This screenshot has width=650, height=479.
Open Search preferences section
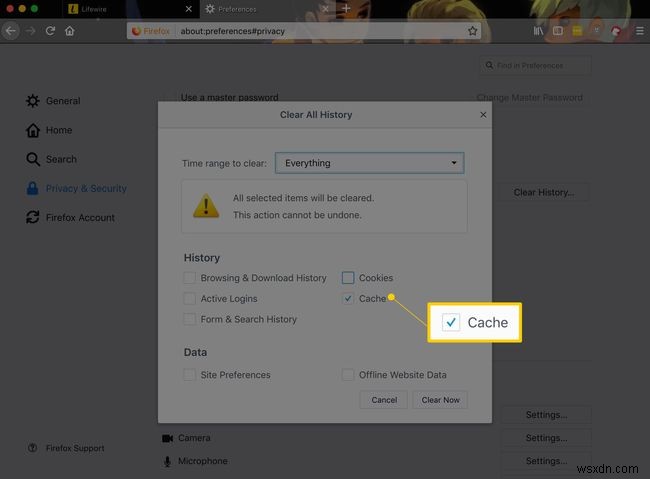51,159
